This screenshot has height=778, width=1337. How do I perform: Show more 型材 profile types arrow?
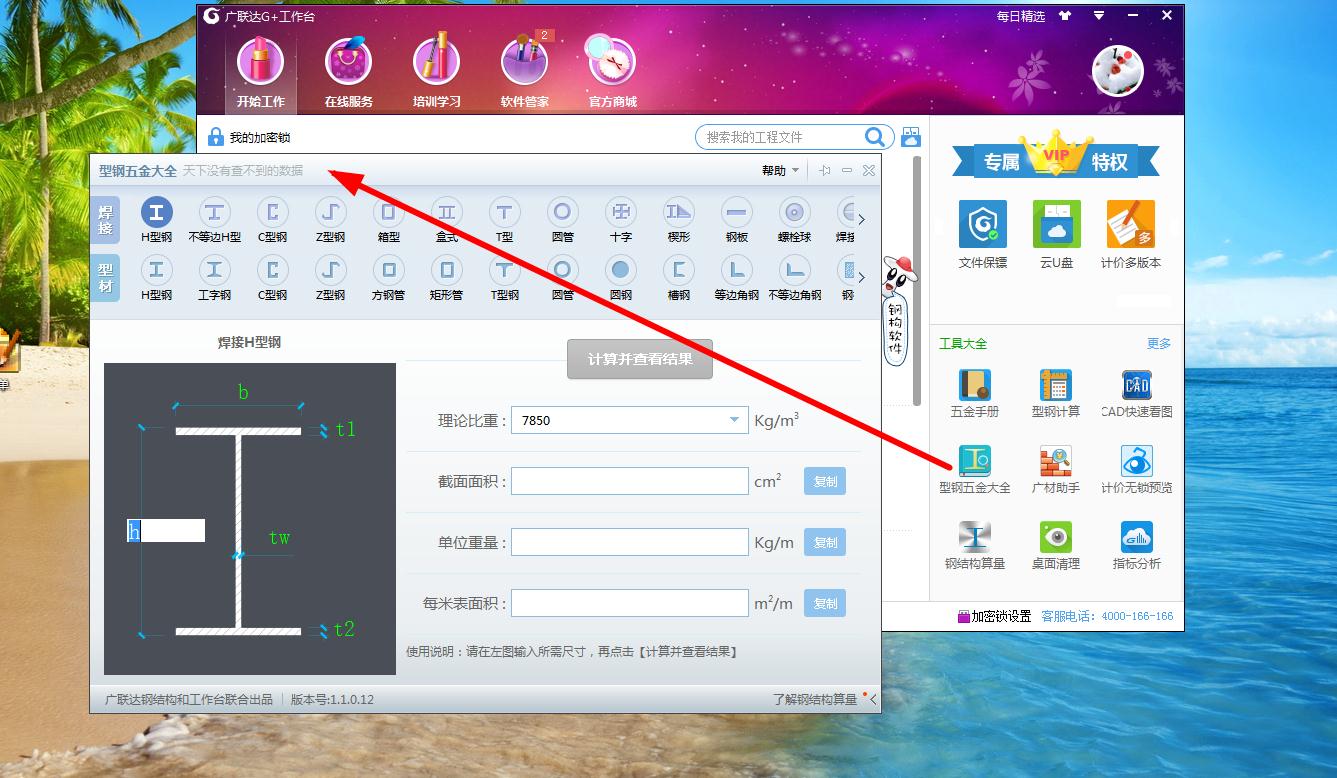pyautogui.click(x=862, y=278)
